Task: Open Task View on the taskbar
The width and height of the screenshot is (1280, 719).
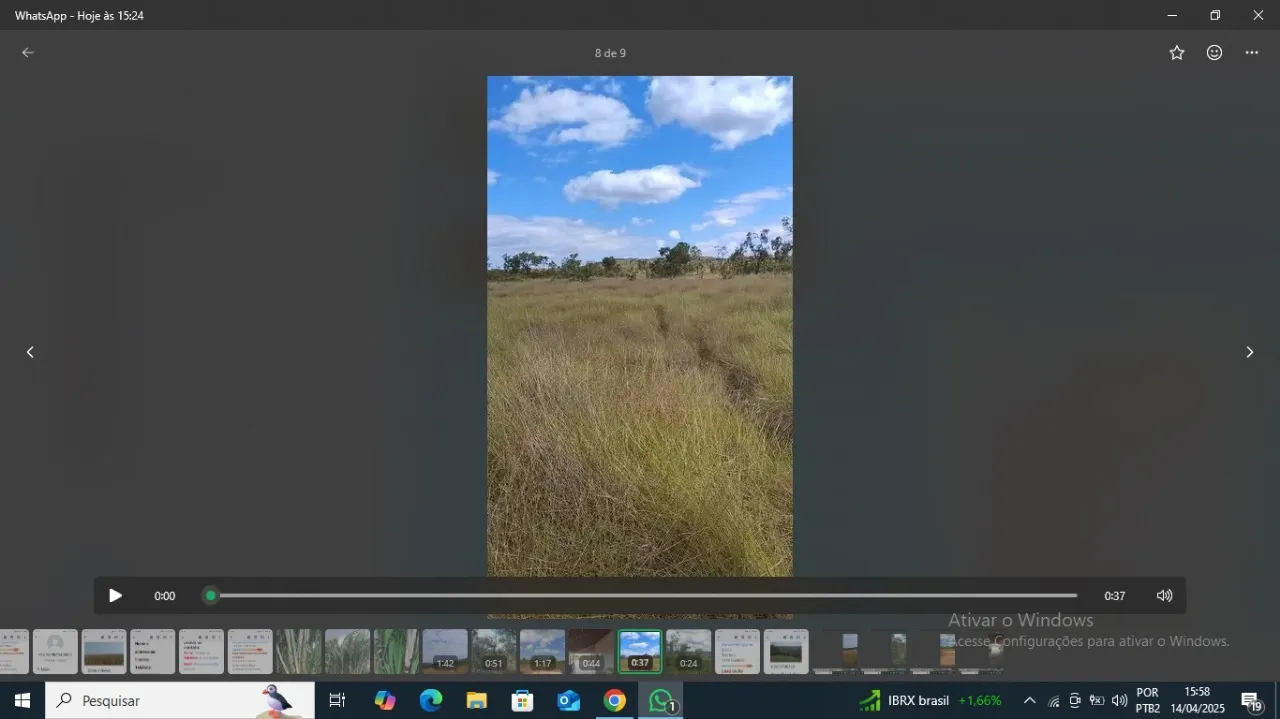Action: point(337,701)
